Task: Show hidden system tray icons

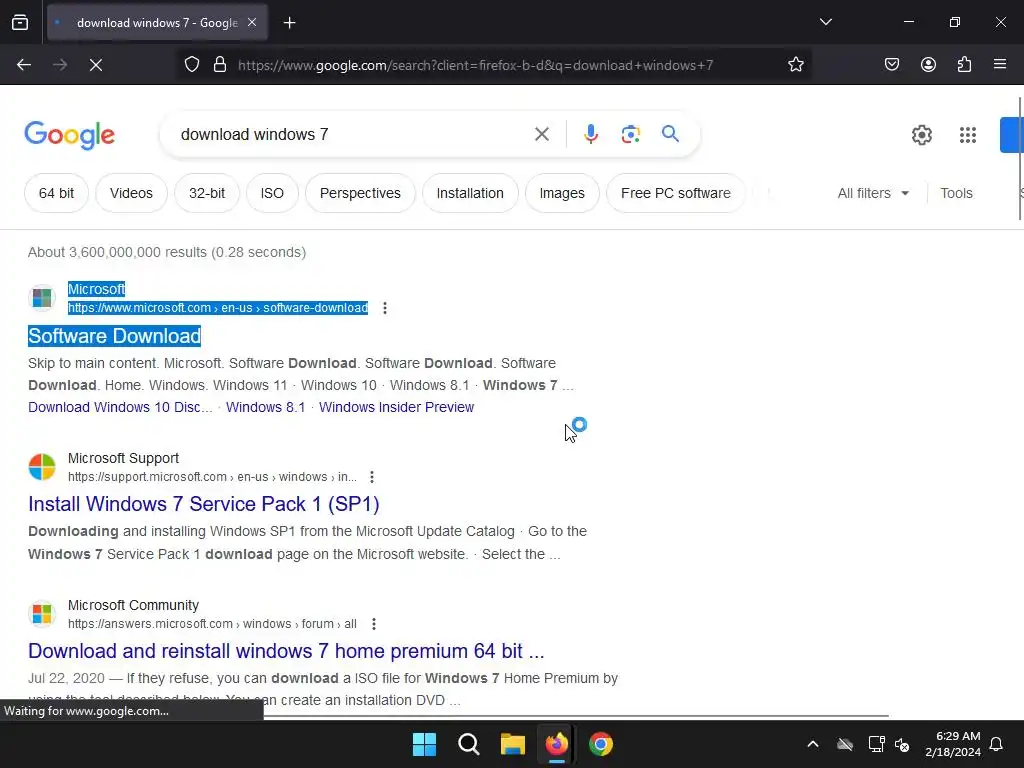Action: (x=812, y=744)
